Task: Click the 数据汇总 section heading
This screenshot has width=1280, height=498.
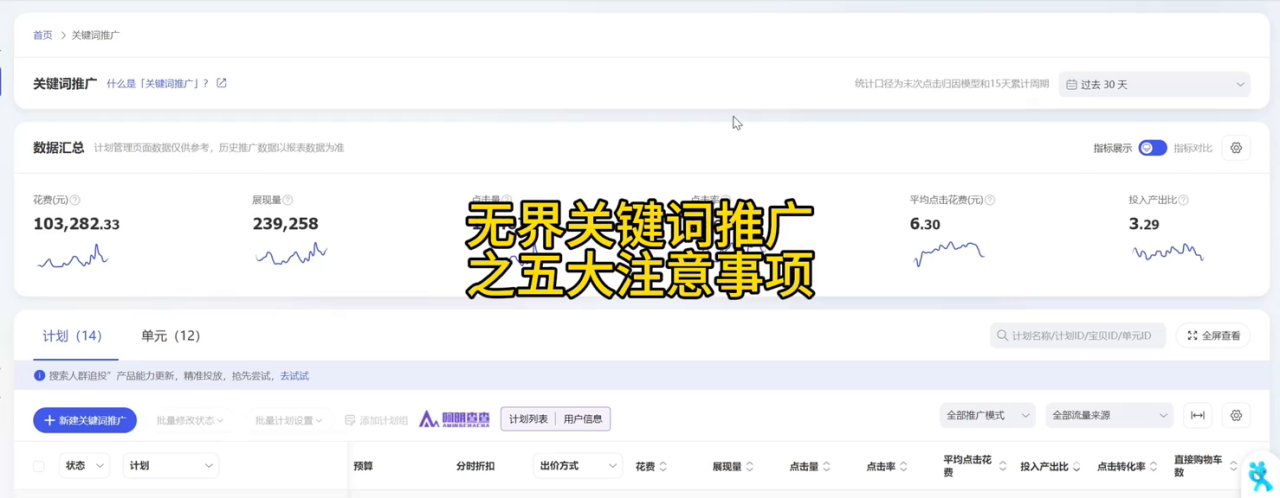Action: [x=59, y=148]
